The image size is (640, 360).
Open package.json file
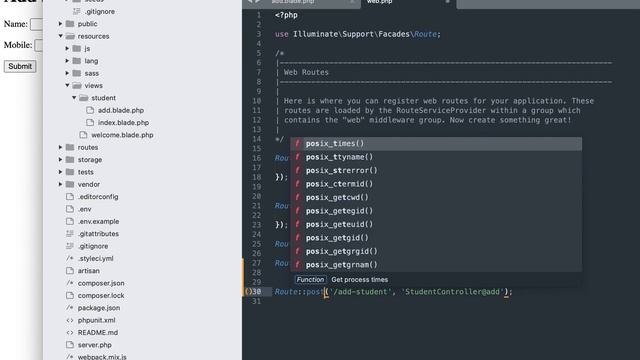[99, 308]
